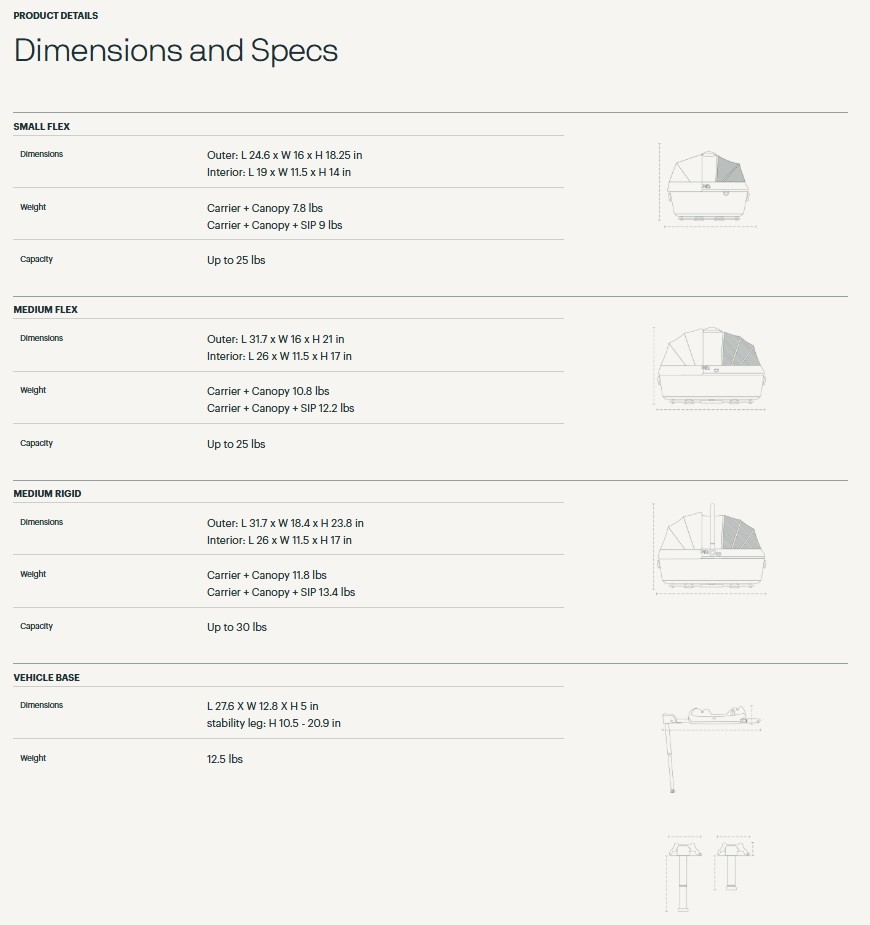The width and height of the screenshot is (870, 925).
Task: Select the Medium Flex carrier illustration
Action: (709, 368)
